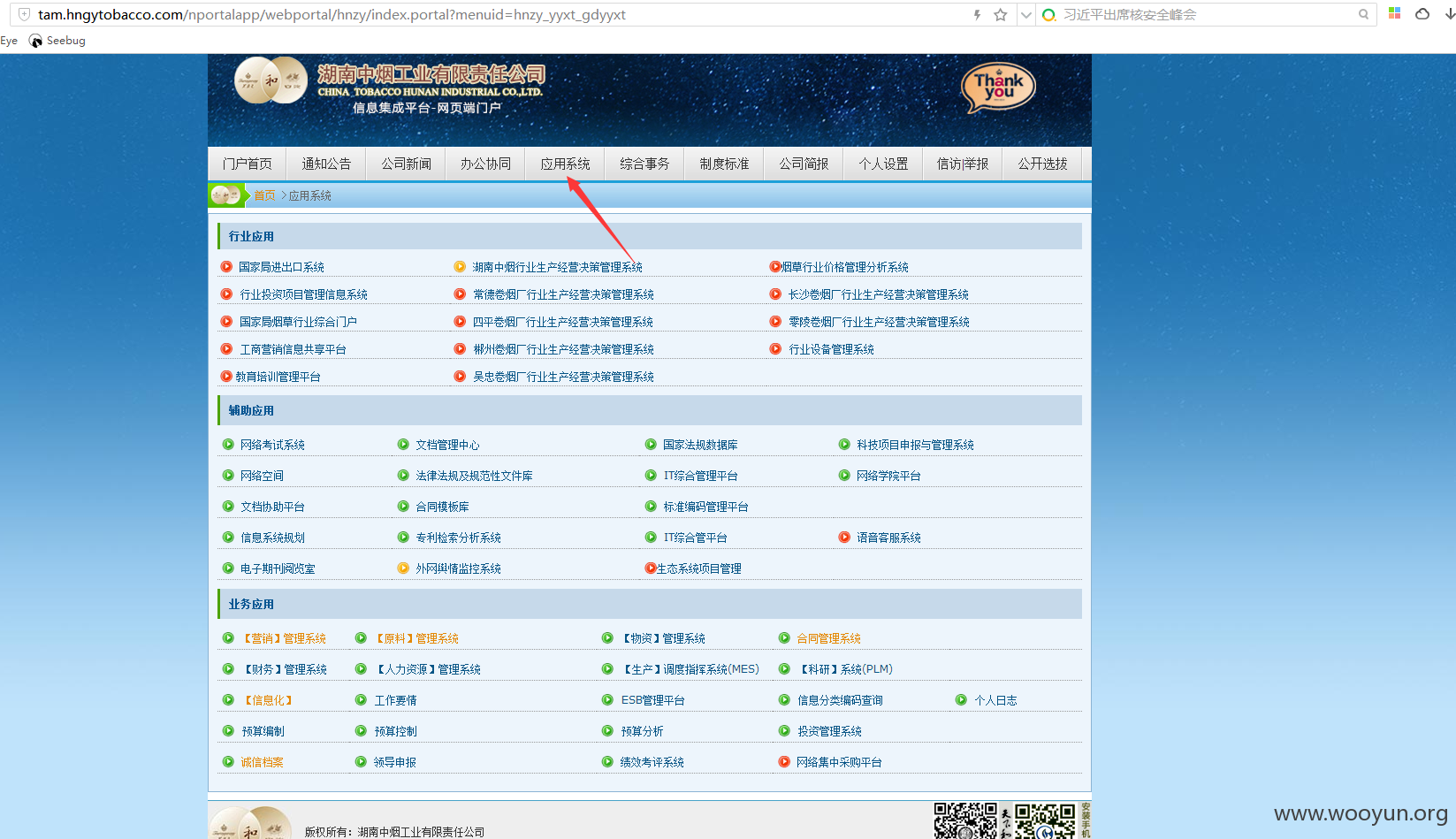Open 专利检索分析系统 link
1456x839 pixels.
click(x=458, y=538)
